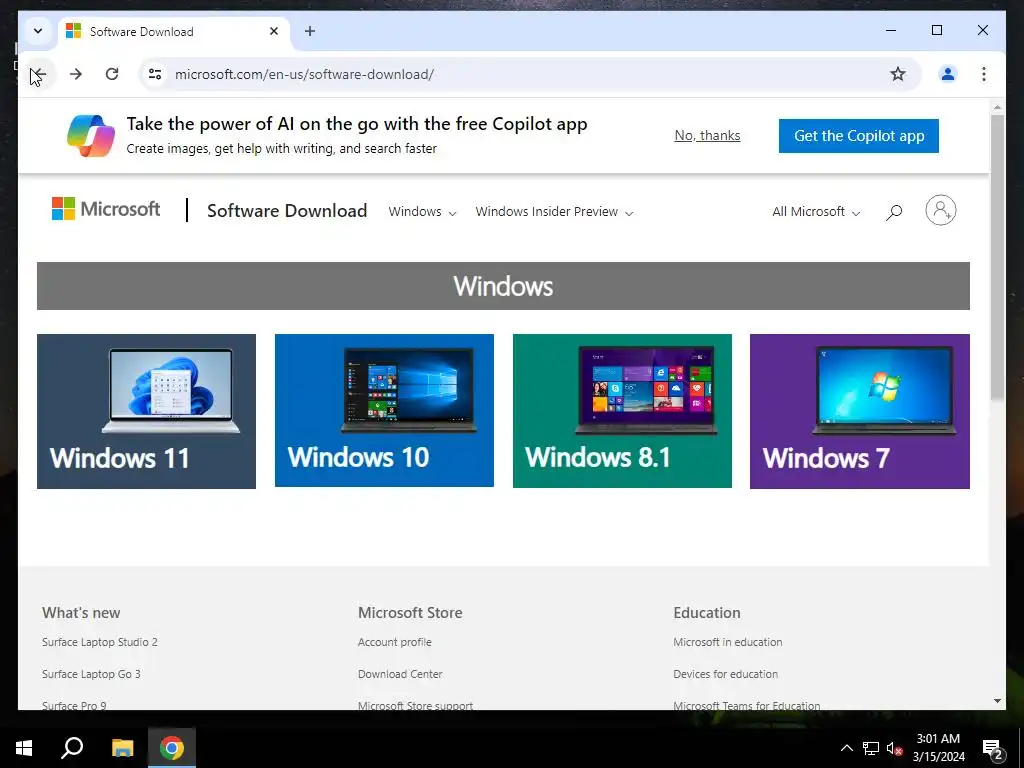1024x768 pixels.
Task: Open the Windows 8.1 tile
Action: click(622, 411)
